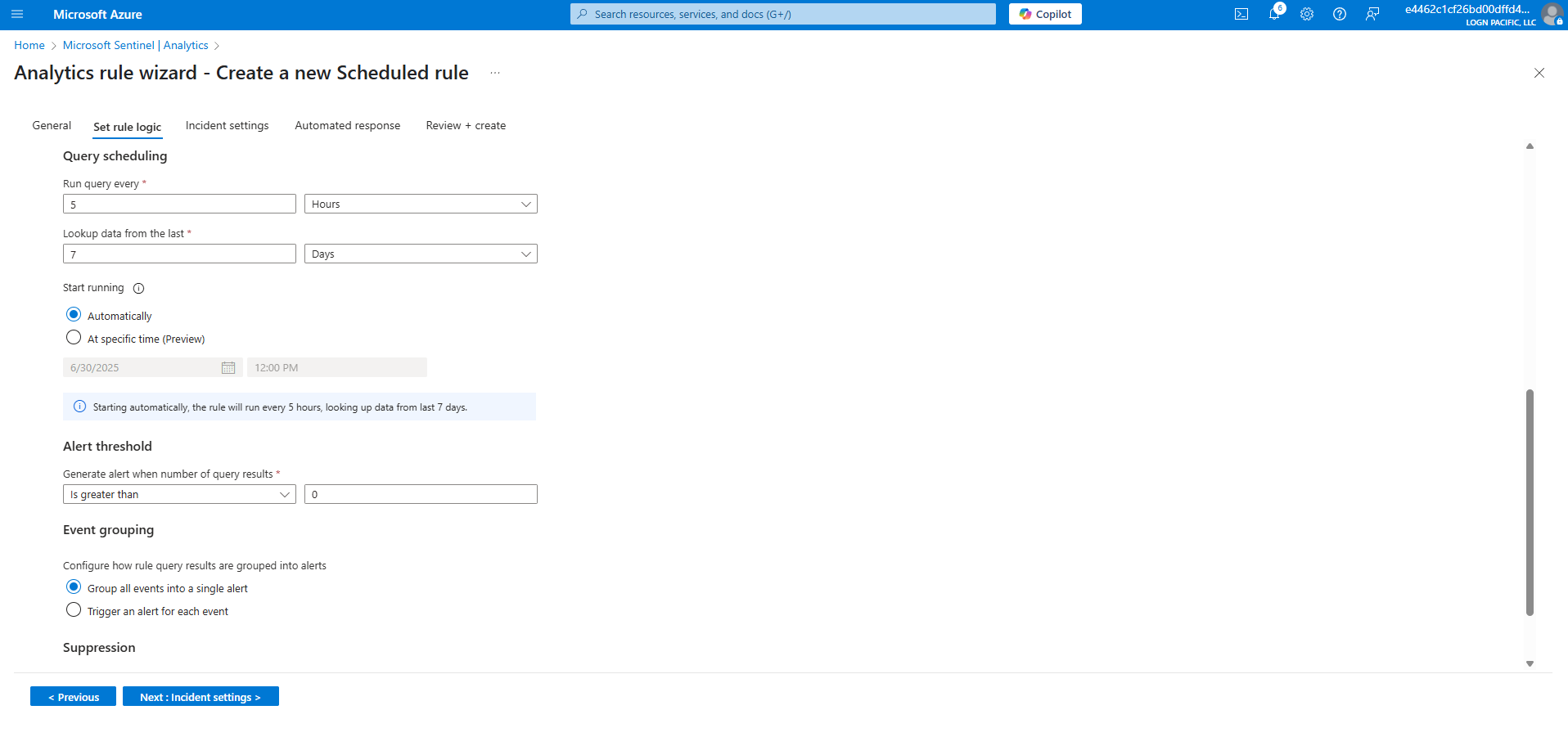Open portal settings gear

tap(1307, 15)
